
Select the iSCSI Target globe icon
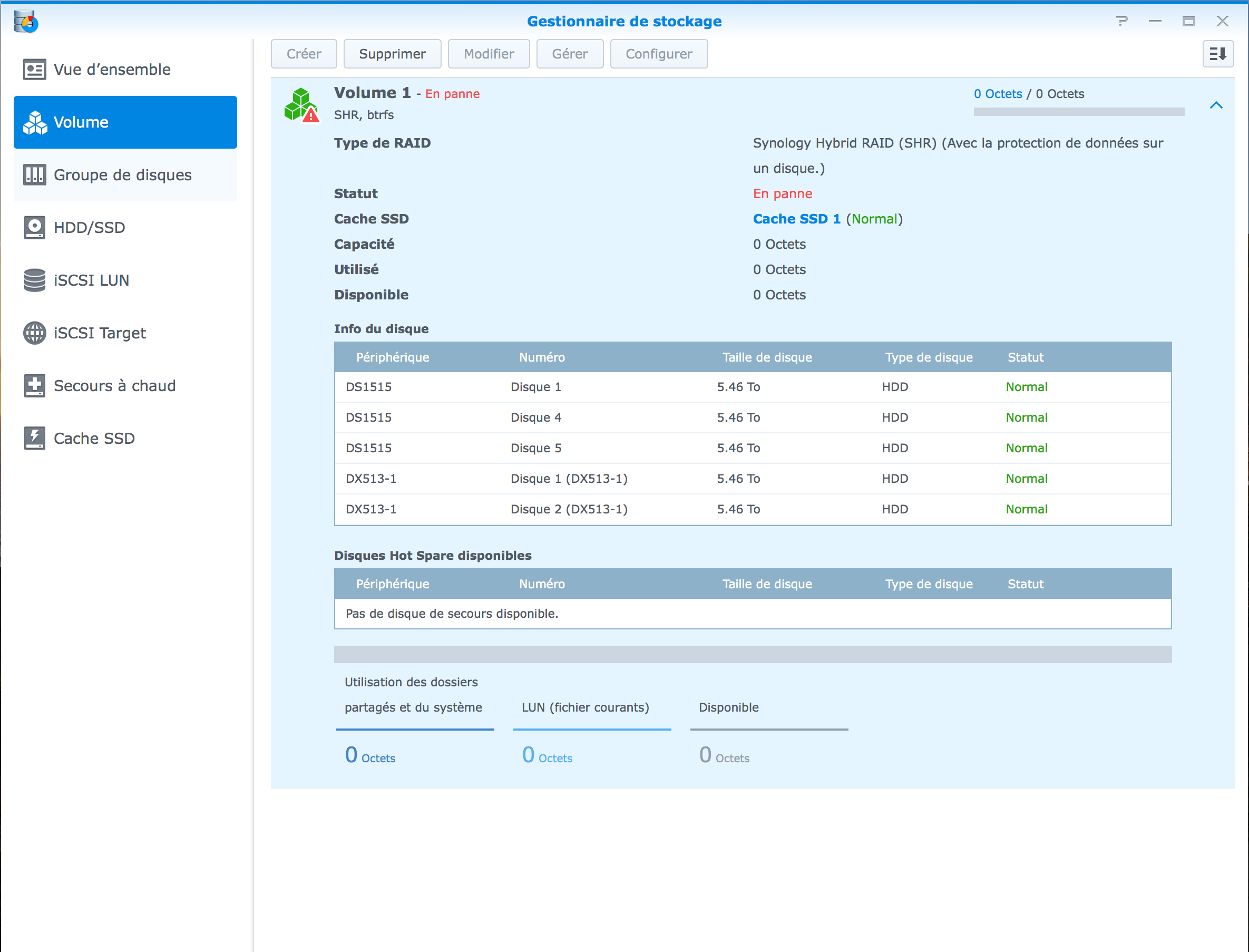(35, 333)
